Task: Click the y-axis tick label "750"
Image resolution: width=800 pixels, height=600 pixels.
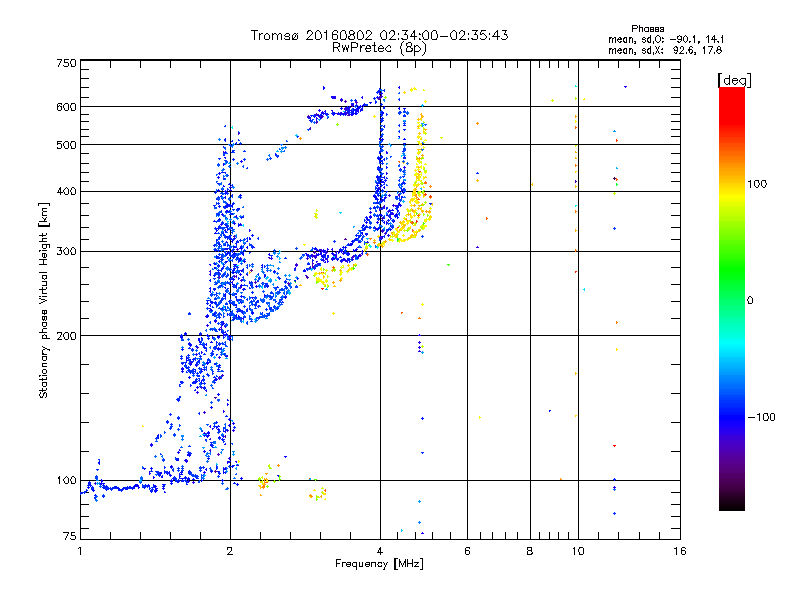Action: coord(66,63)
